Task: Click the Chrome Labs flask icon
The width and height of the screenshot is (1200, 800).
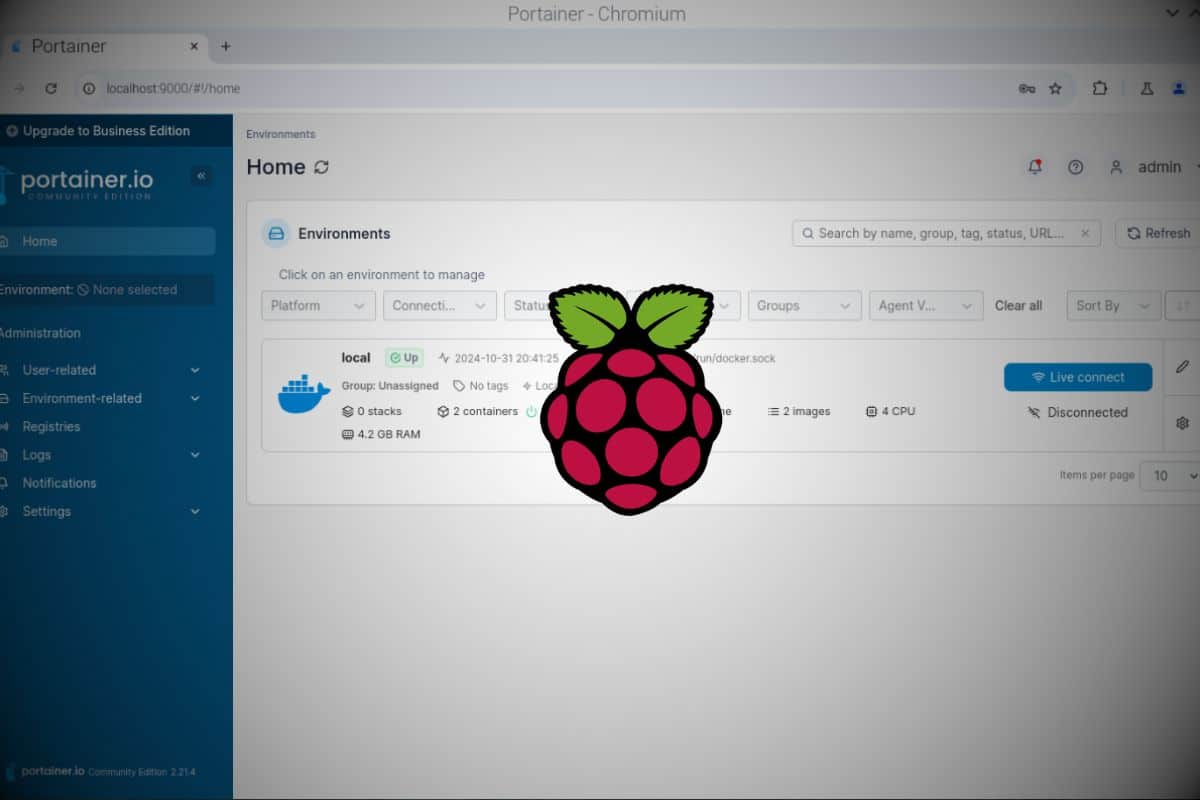Action: [1148, 88]
